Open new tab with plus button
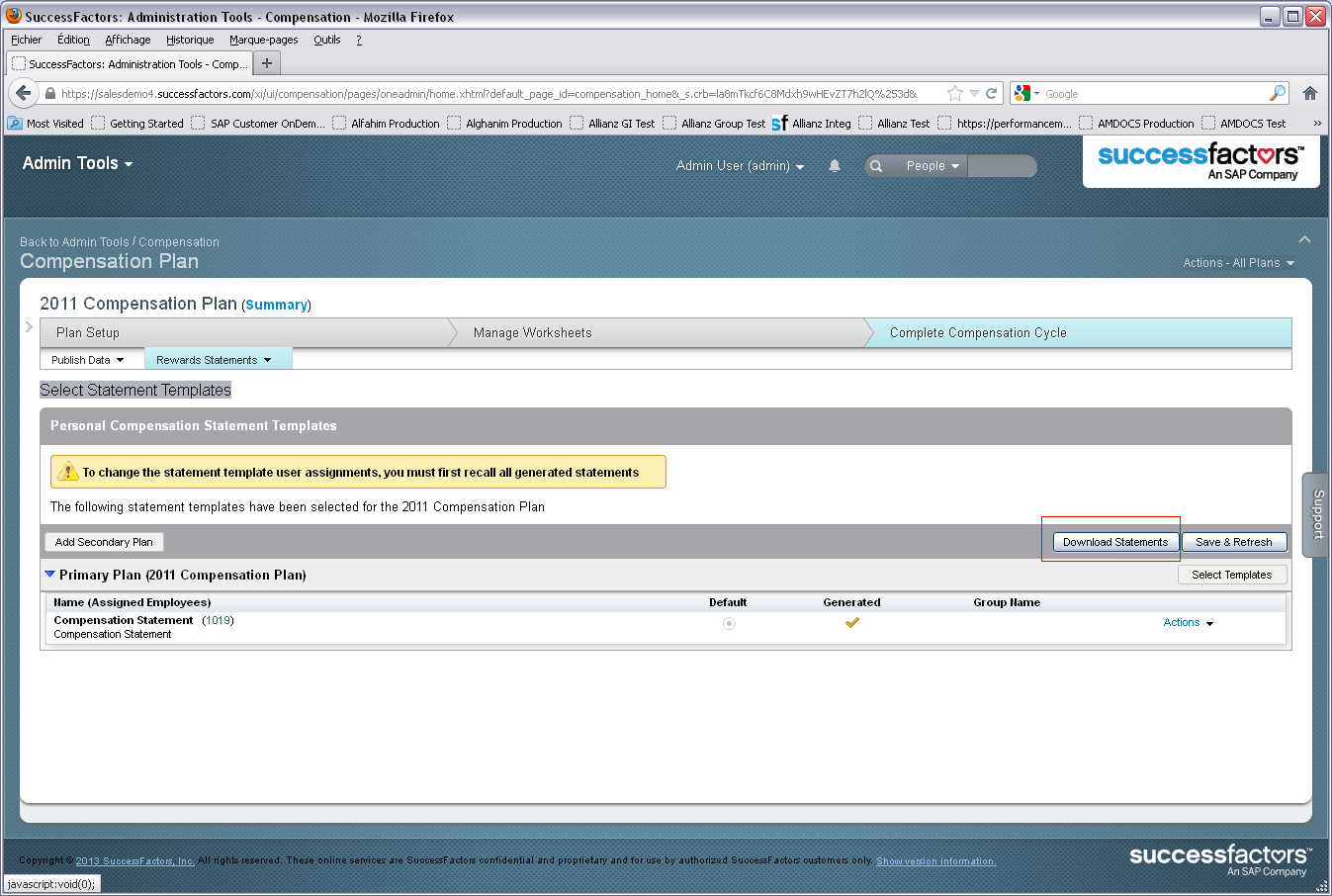Viewport: 1332px width, 896px height. (x=267, y=63)
